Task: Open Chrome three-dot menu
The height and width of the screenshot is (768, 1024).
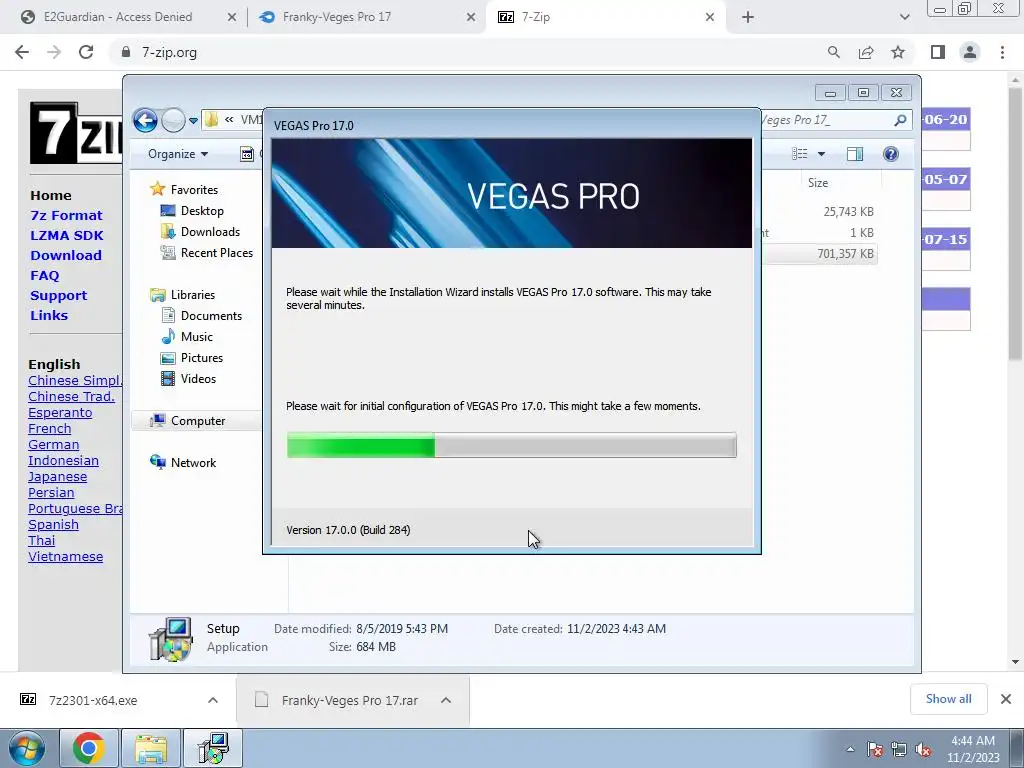Action: [x=1002, y=52]
